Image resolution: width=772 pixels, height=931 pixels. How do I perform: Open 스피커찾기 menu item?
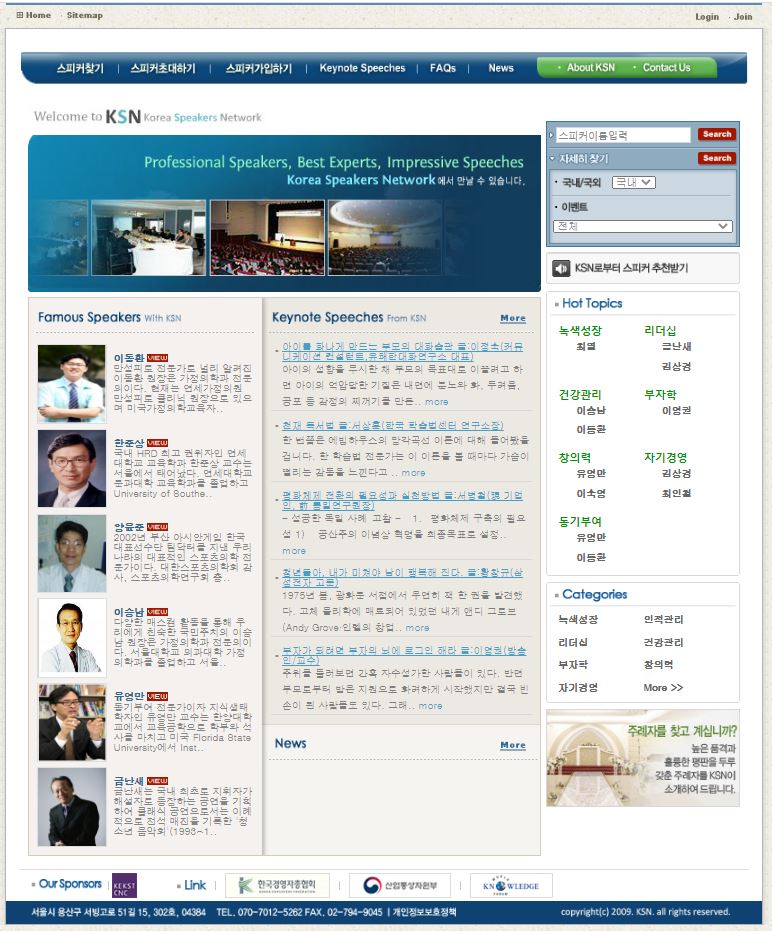[80, 68]
